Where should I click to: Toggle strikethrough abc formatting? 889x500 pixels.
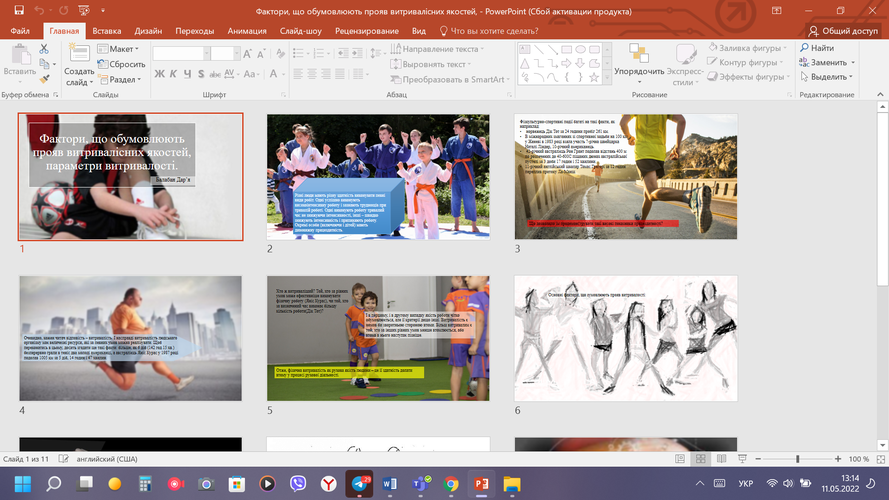click(x=215, y=74)
